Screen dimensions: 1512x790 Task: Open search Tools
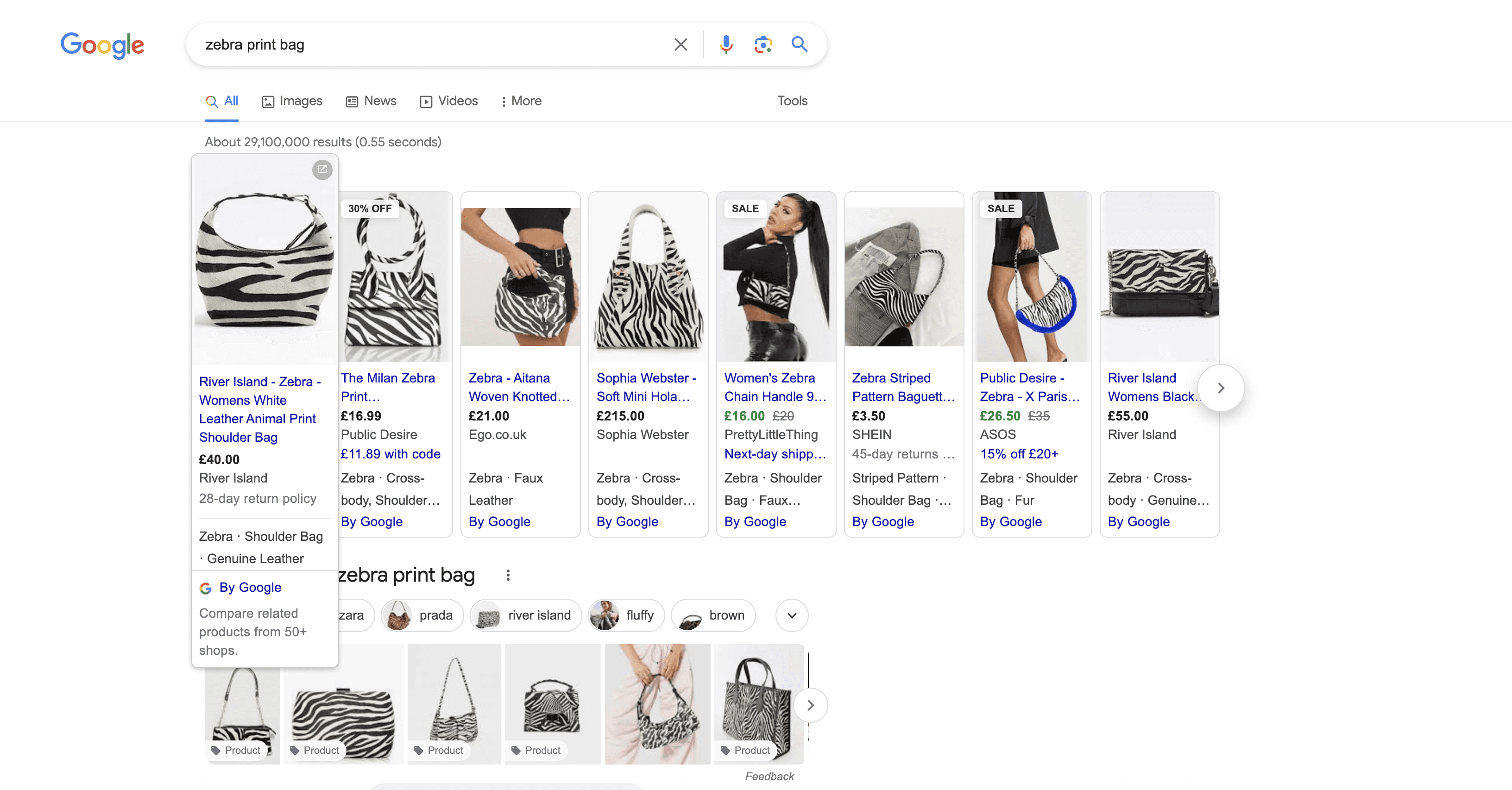(793, 101)
